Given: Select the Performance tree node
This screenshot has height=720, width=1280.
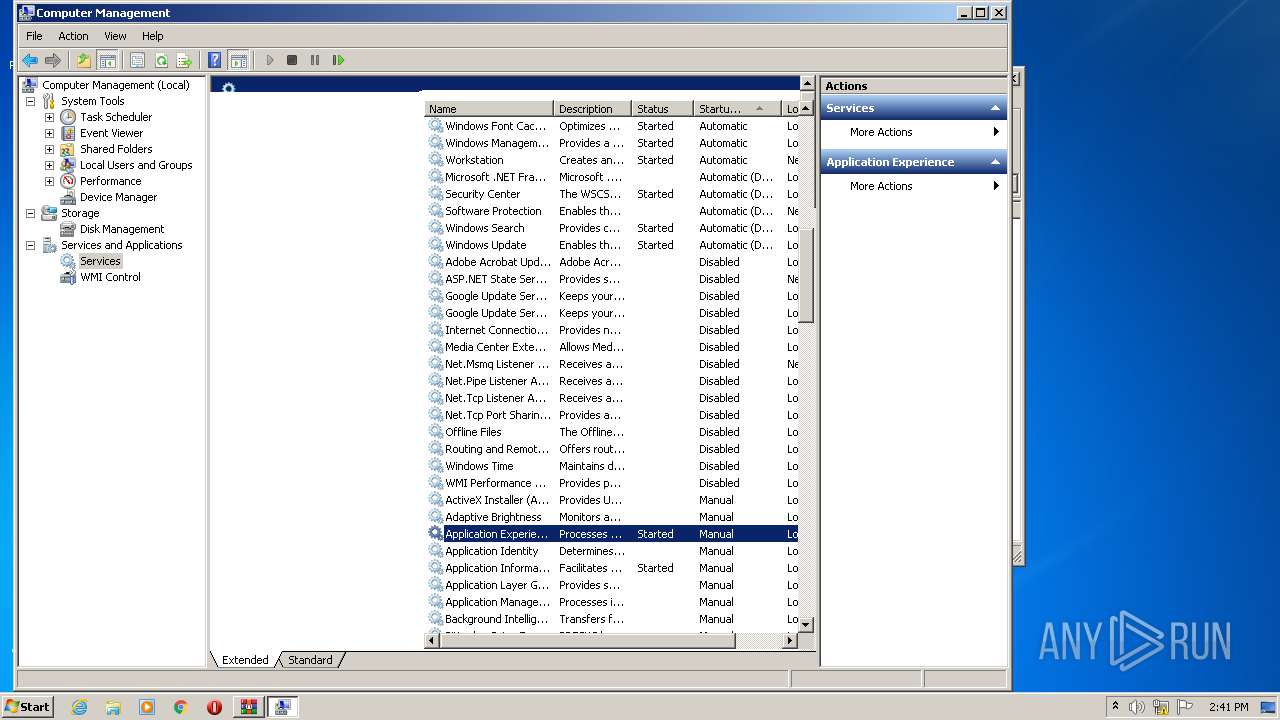Looking at the screenshot, I should 110,181.
